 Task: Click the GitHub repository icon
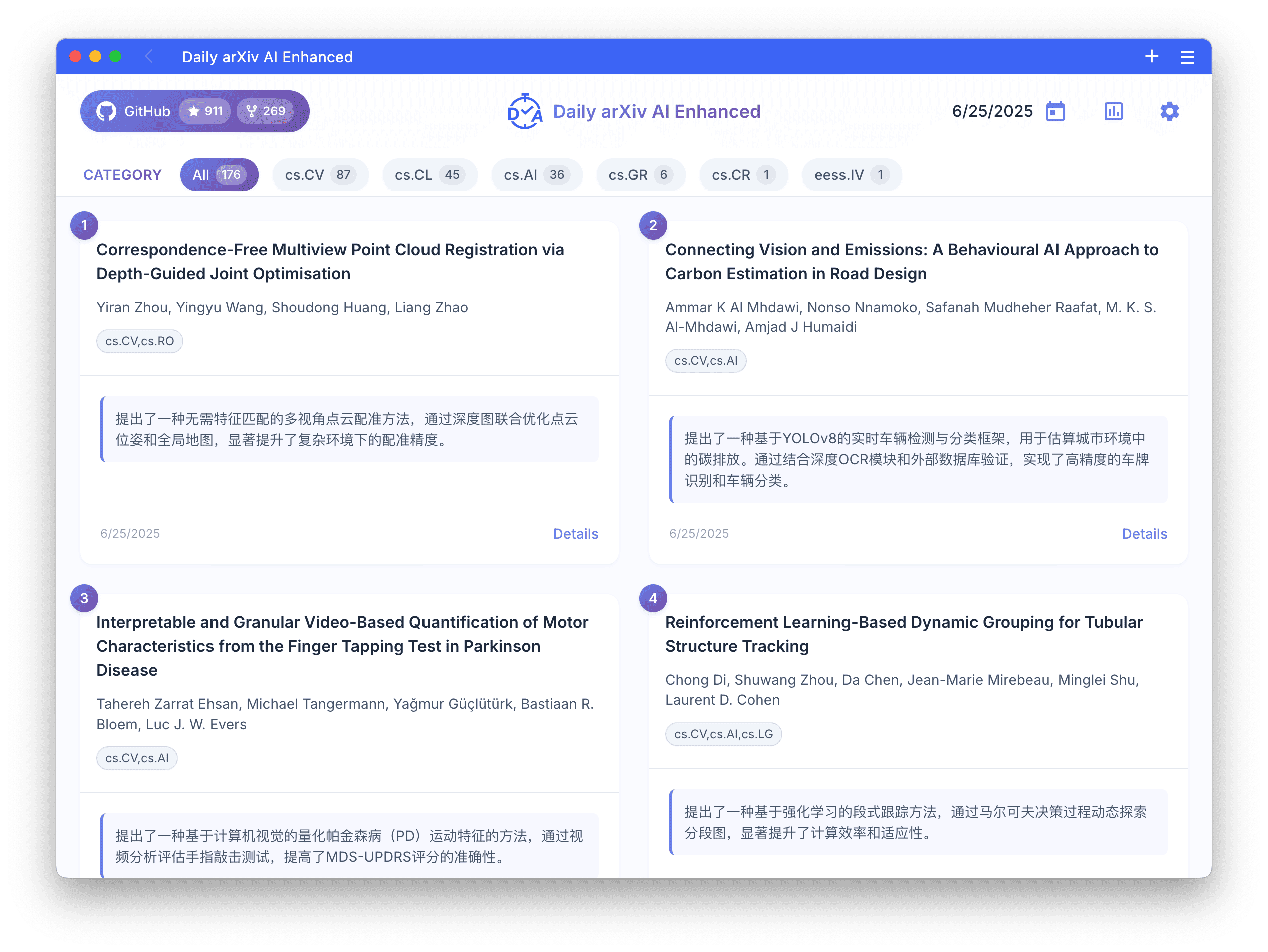coord(105,111)
